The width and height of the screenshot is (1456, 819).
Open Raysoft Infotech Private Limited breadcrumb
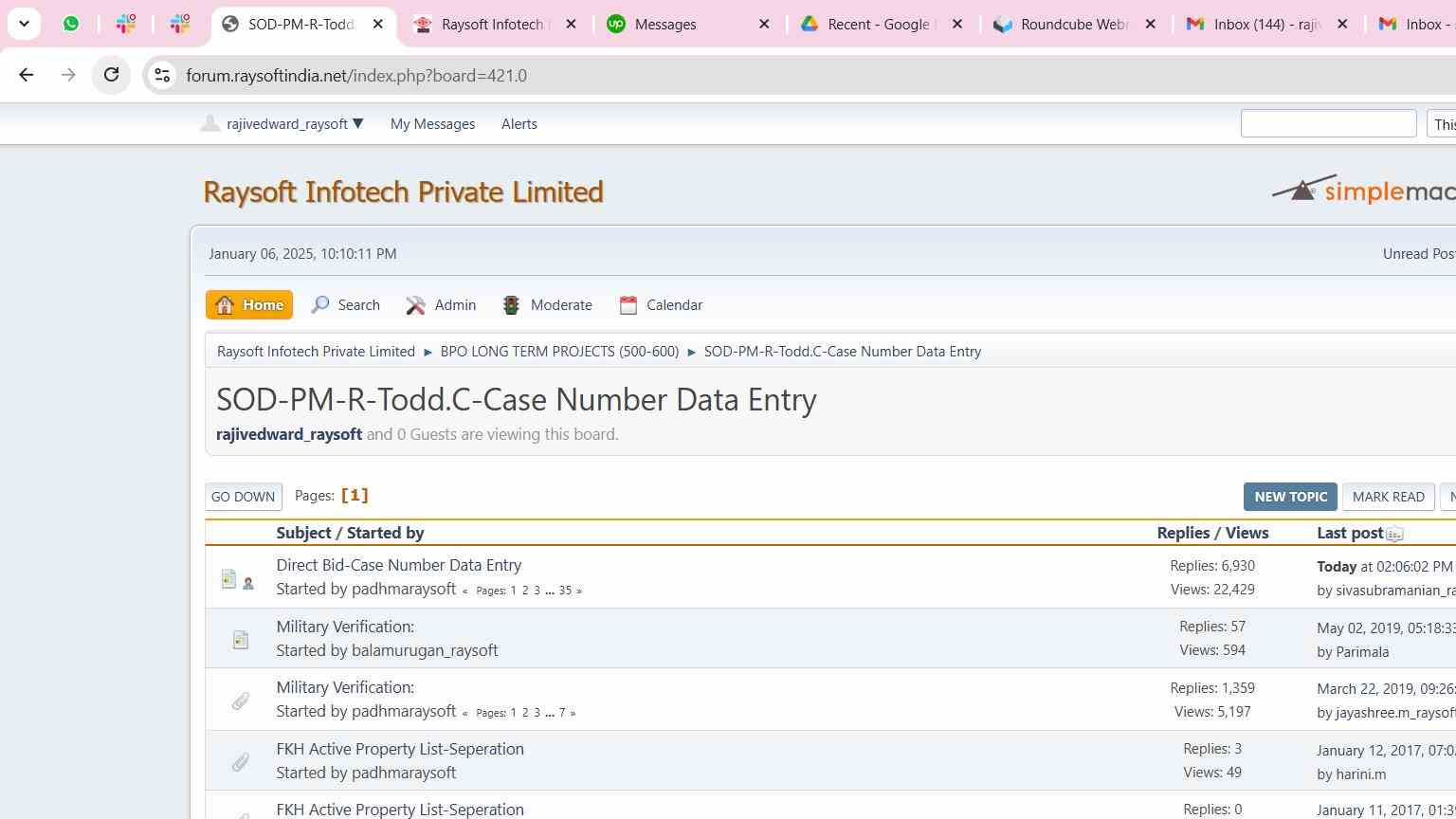tap(316, 352)
